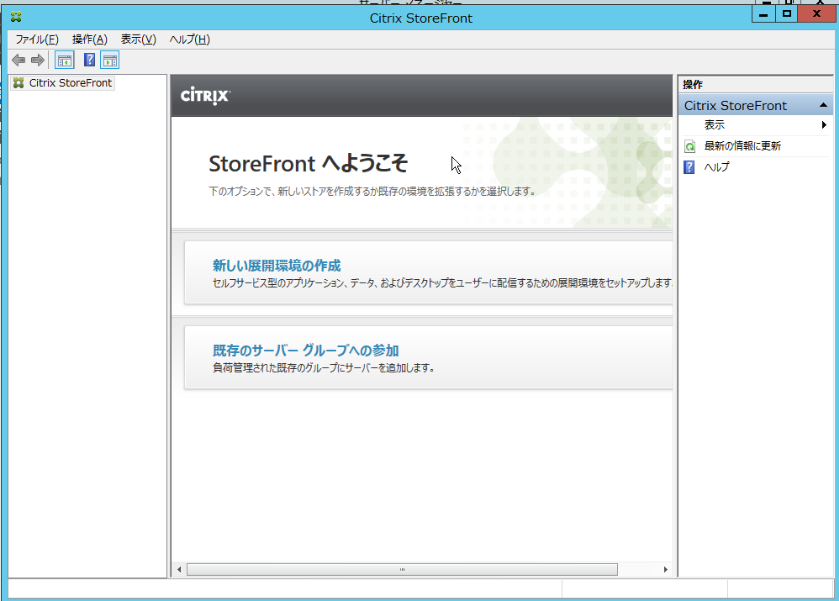This screenshot has width=839, height=601.
Task: Open the ヘルプ(H) menu
Action: coord(189,40)
